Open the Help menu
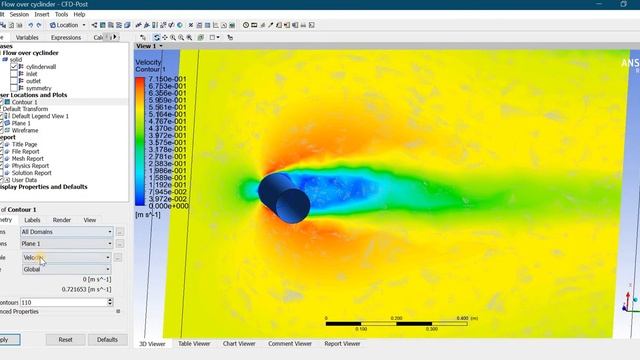640x360 pixels. 79,14
